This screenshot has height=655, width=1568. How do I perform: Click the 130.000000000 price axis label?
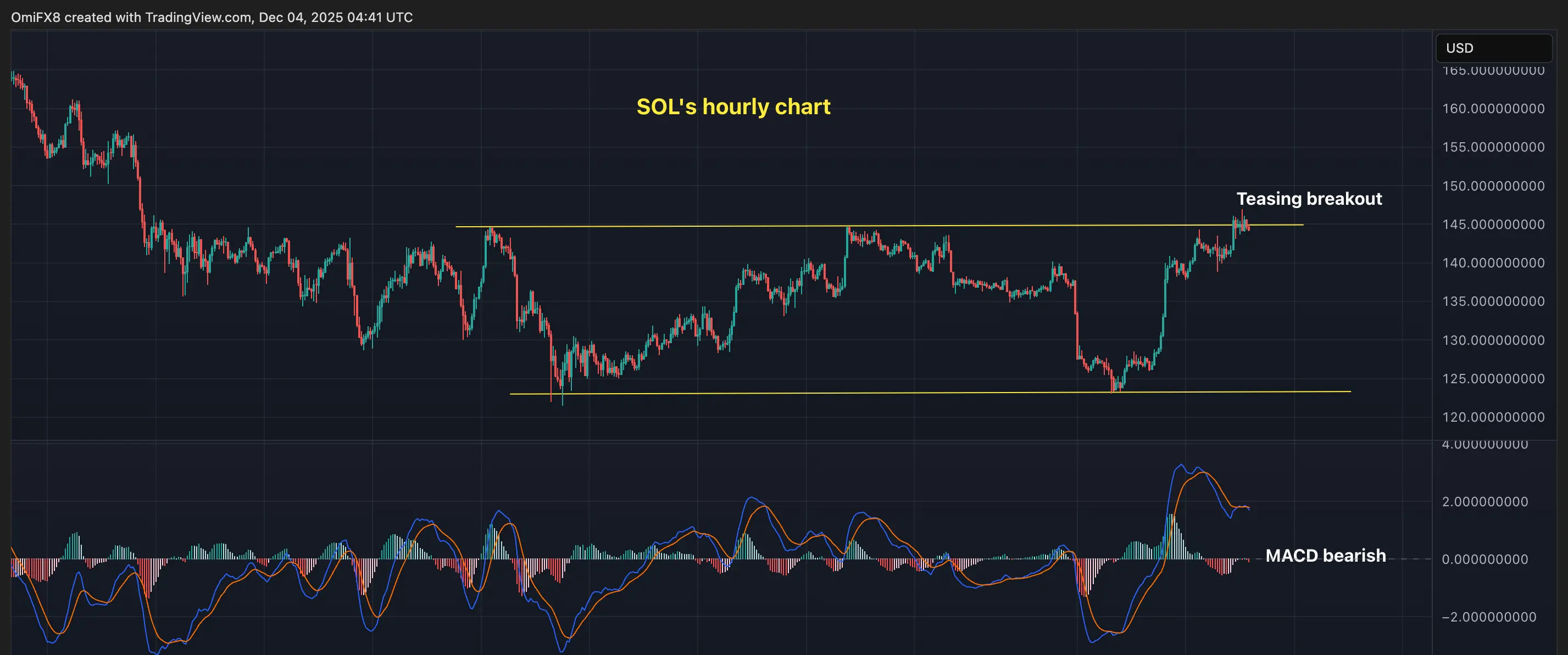pyautogui.click(x=1493, y=340)
